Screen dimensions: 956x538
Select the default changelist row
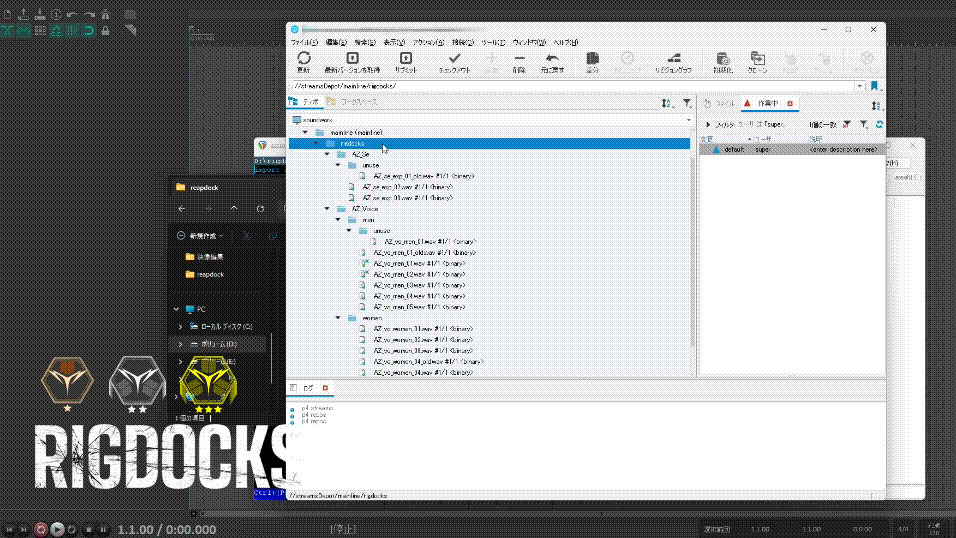click(x=792, y=149)
